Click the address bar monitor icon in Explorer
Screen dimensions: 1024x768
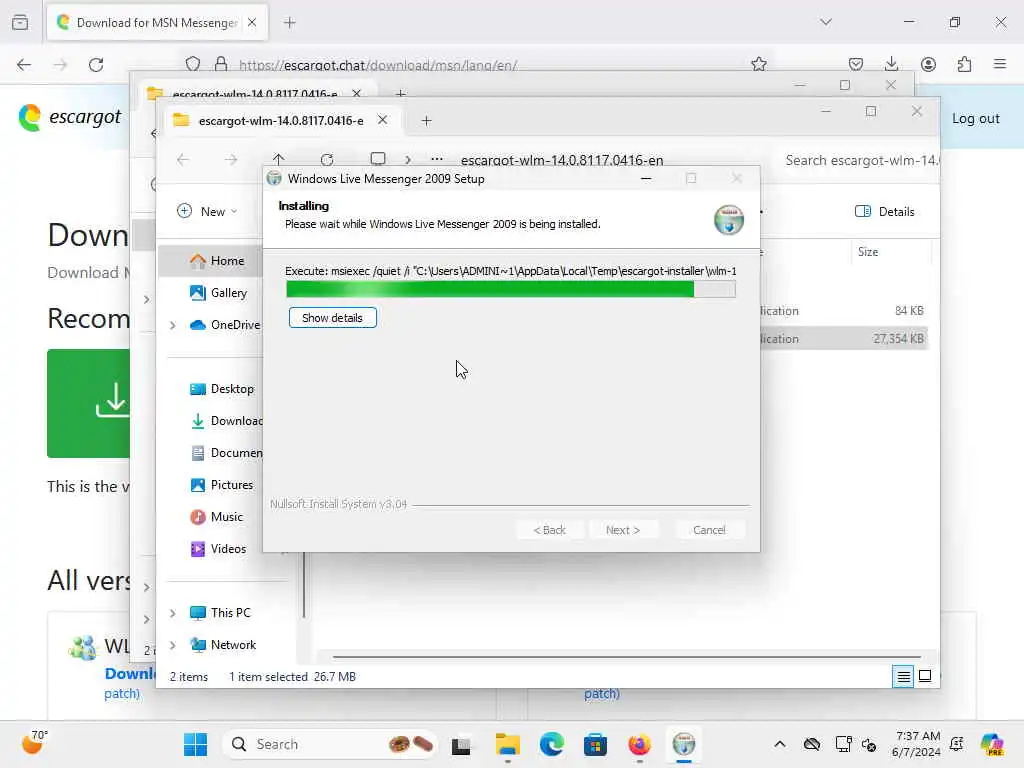pyautogui.click(x=377, y=159)
